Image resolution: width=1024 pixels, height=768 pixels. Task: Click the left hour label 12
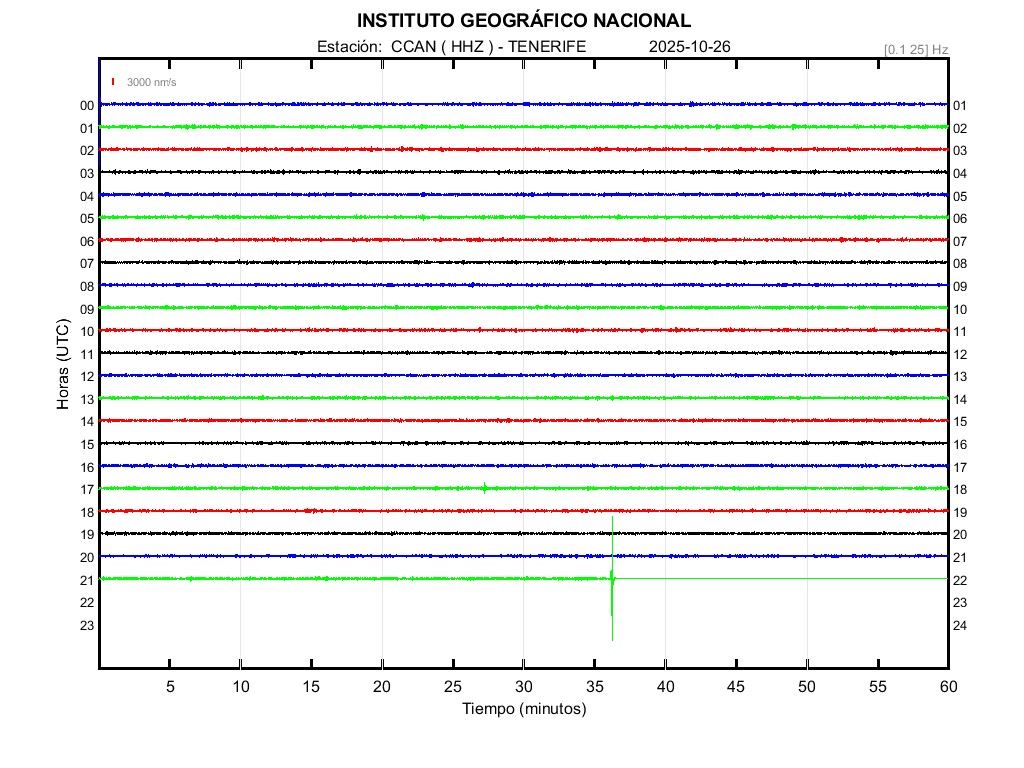pyautogui.click(x=87, y=377)
